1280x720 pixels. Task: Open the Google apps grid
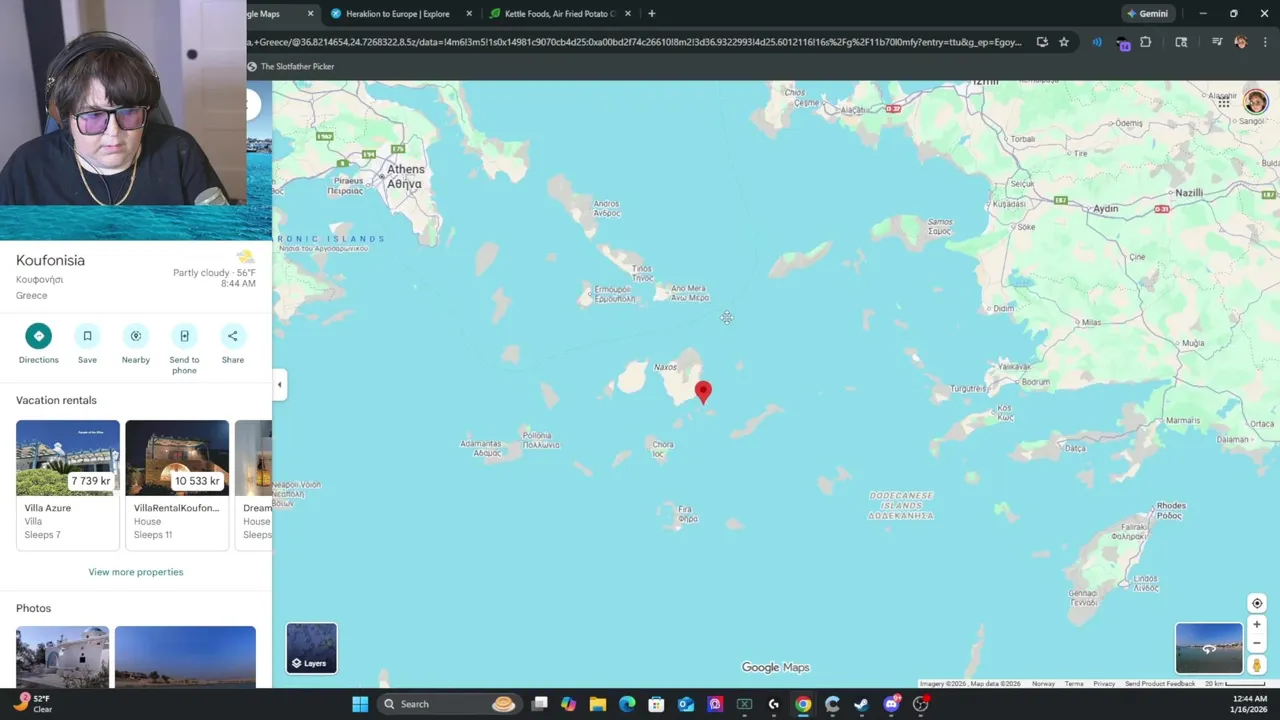1224,102
